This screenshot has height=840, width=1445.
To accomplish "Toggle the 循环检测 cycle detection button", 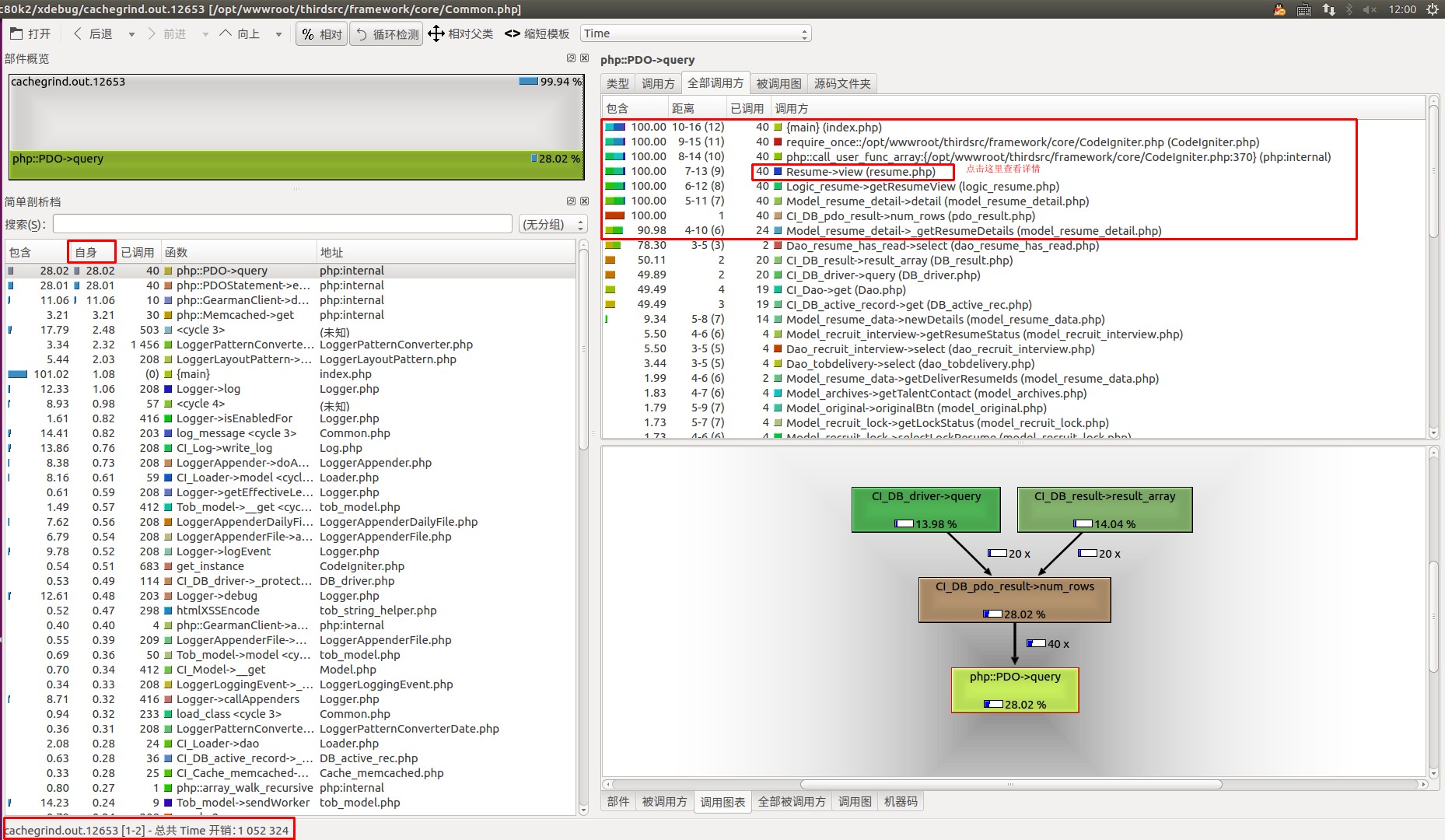I will click(x=387, y=34).
